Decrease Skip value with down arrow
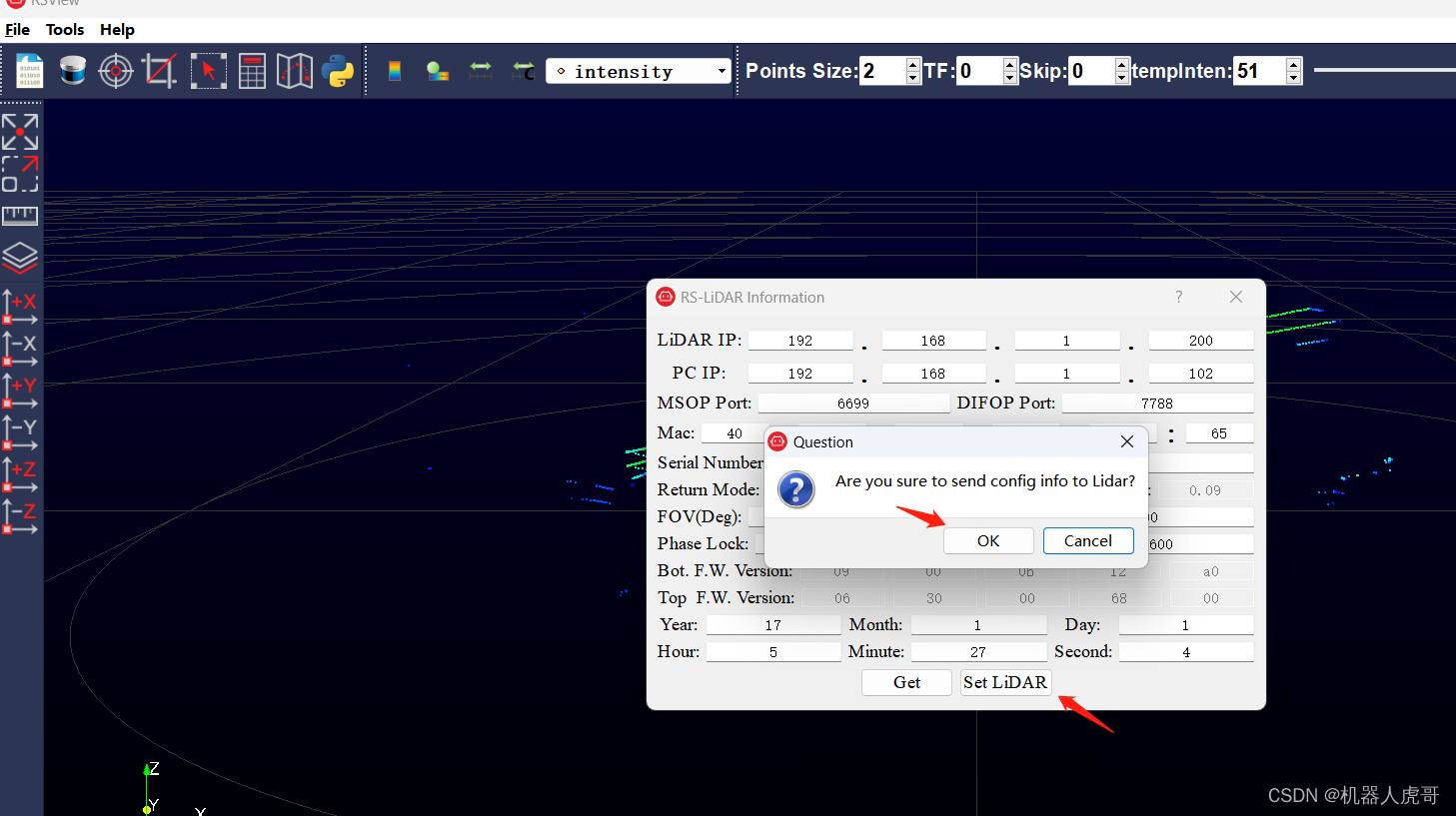The image size is (1456, 816). tap(1122, 78)
